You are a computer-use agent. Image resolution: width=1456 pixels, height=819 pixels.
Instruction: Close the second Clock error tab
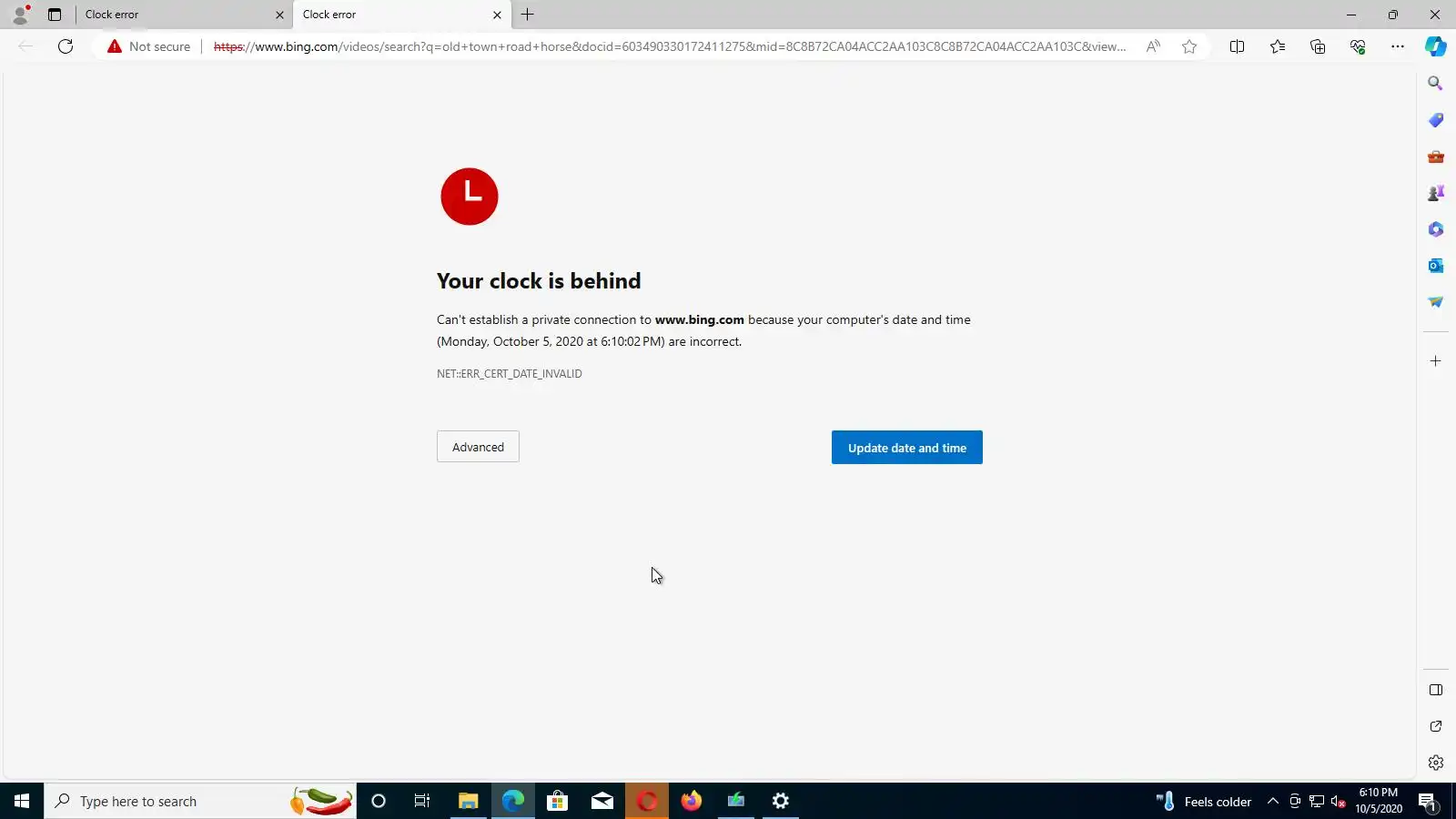click(x=497, y=15)
